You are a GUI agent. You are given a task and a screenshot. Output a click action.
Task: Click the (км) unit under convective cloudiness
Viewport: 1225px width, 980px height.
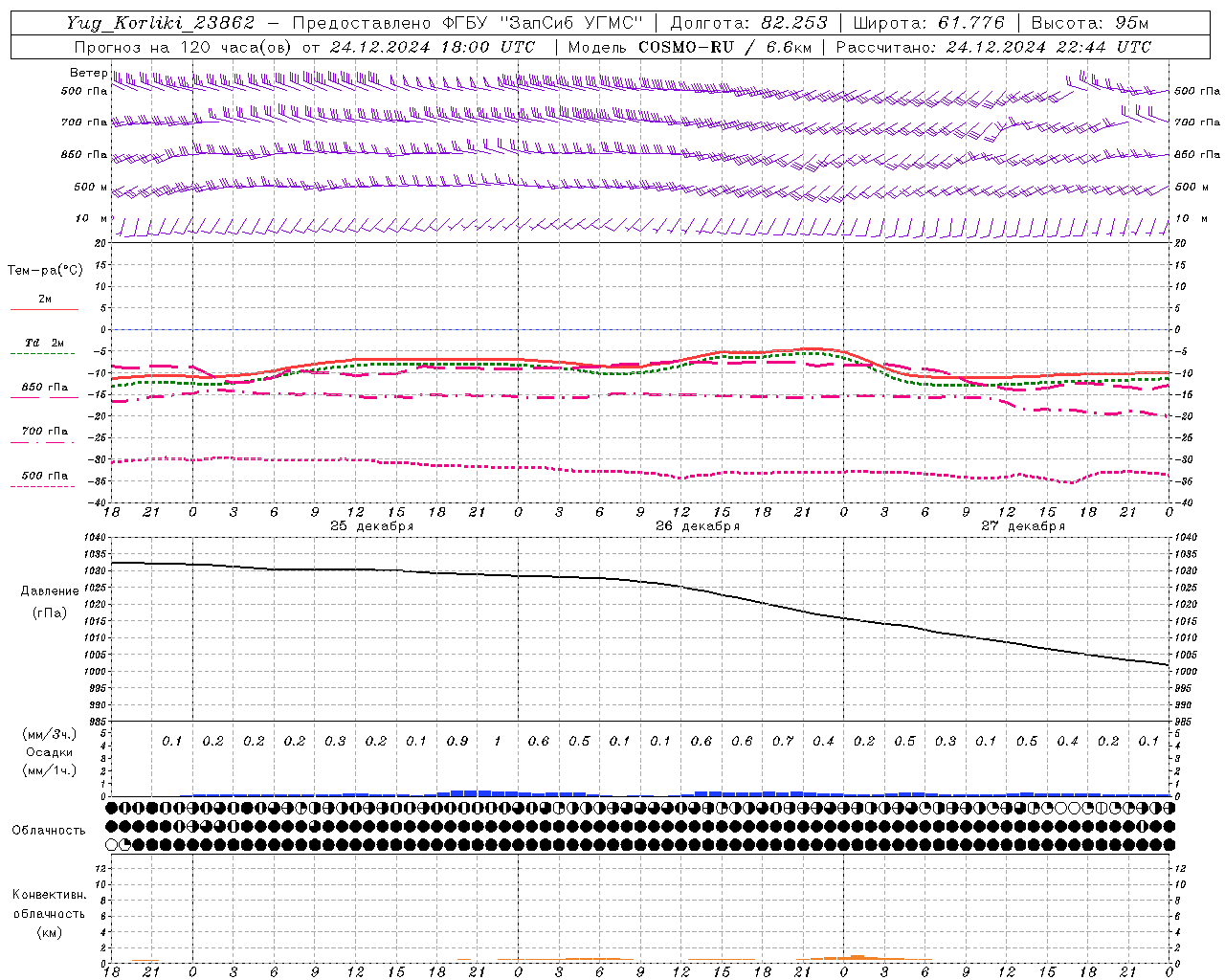[x=49, y=932]
